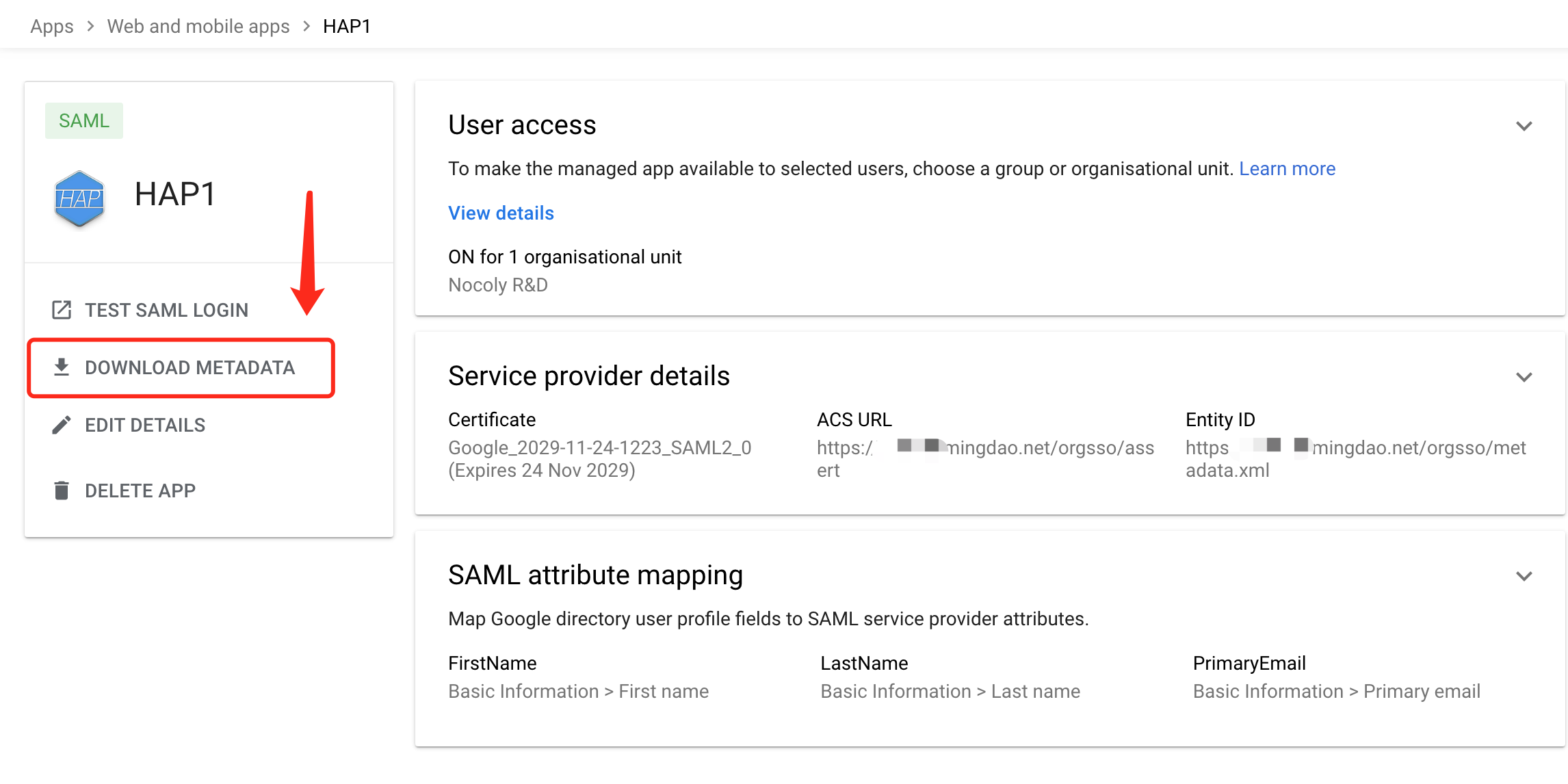Screen dimensions: 1568x784
Task: Open View details link
Action: coord(501,213)
